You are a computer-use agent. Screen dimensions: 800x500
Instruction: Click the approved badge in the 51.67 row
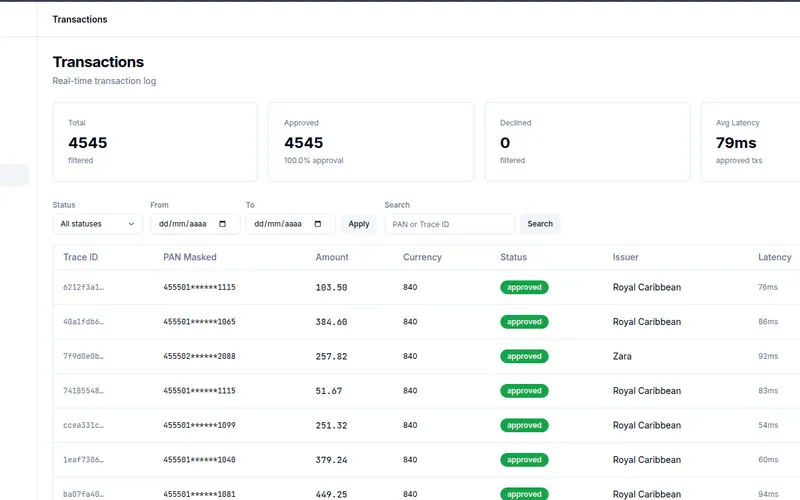click(524, 391)
